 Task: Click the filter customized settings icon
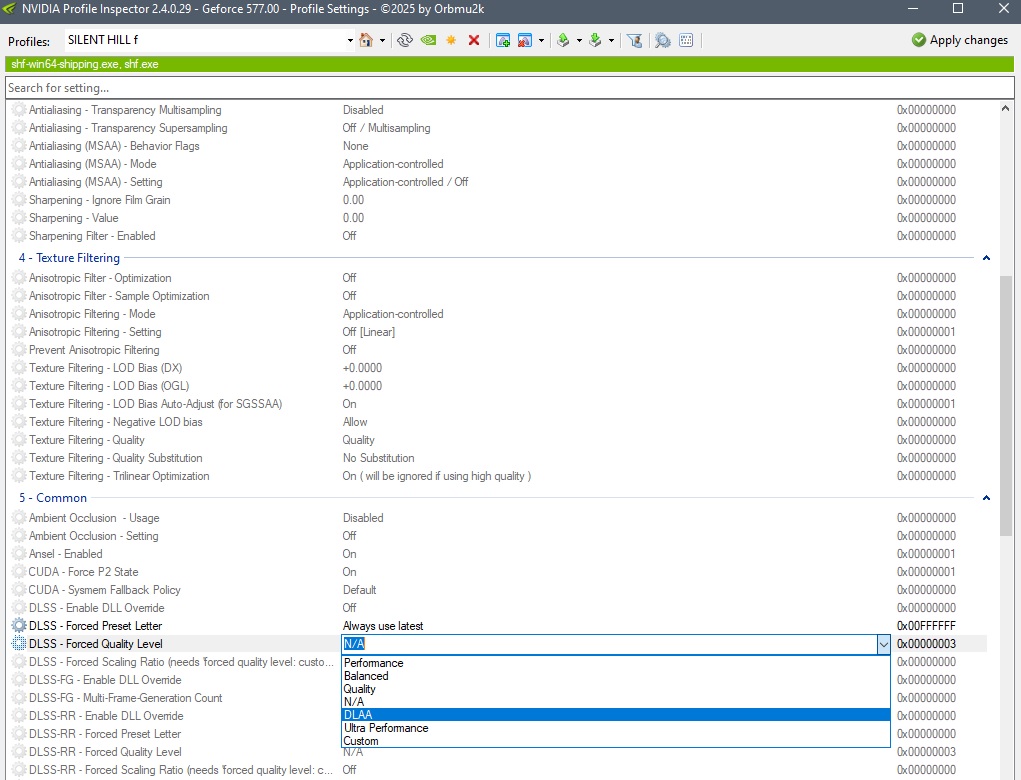click(635, 40)
